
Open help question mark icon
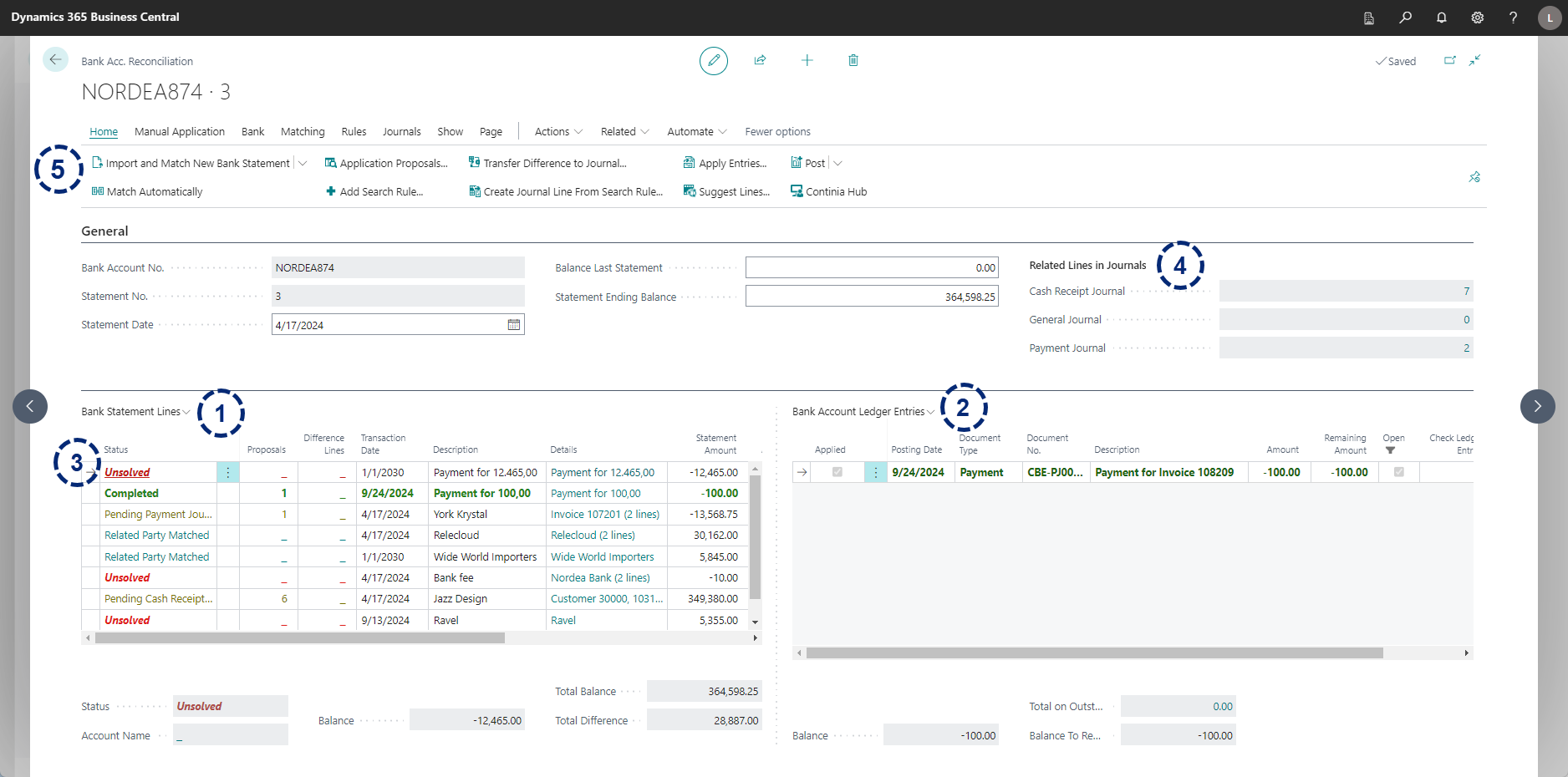pos(1513,18)
